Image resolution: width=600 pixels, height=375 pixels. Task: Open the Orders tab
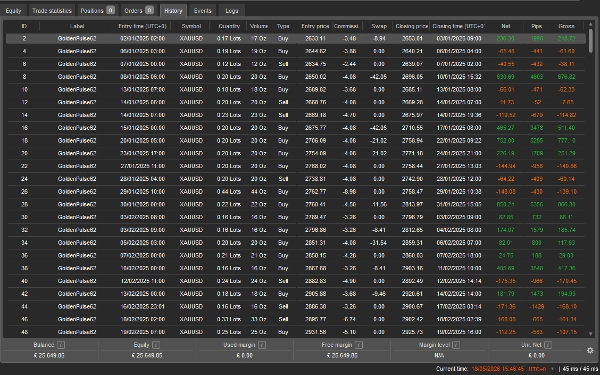click(139, 11)
